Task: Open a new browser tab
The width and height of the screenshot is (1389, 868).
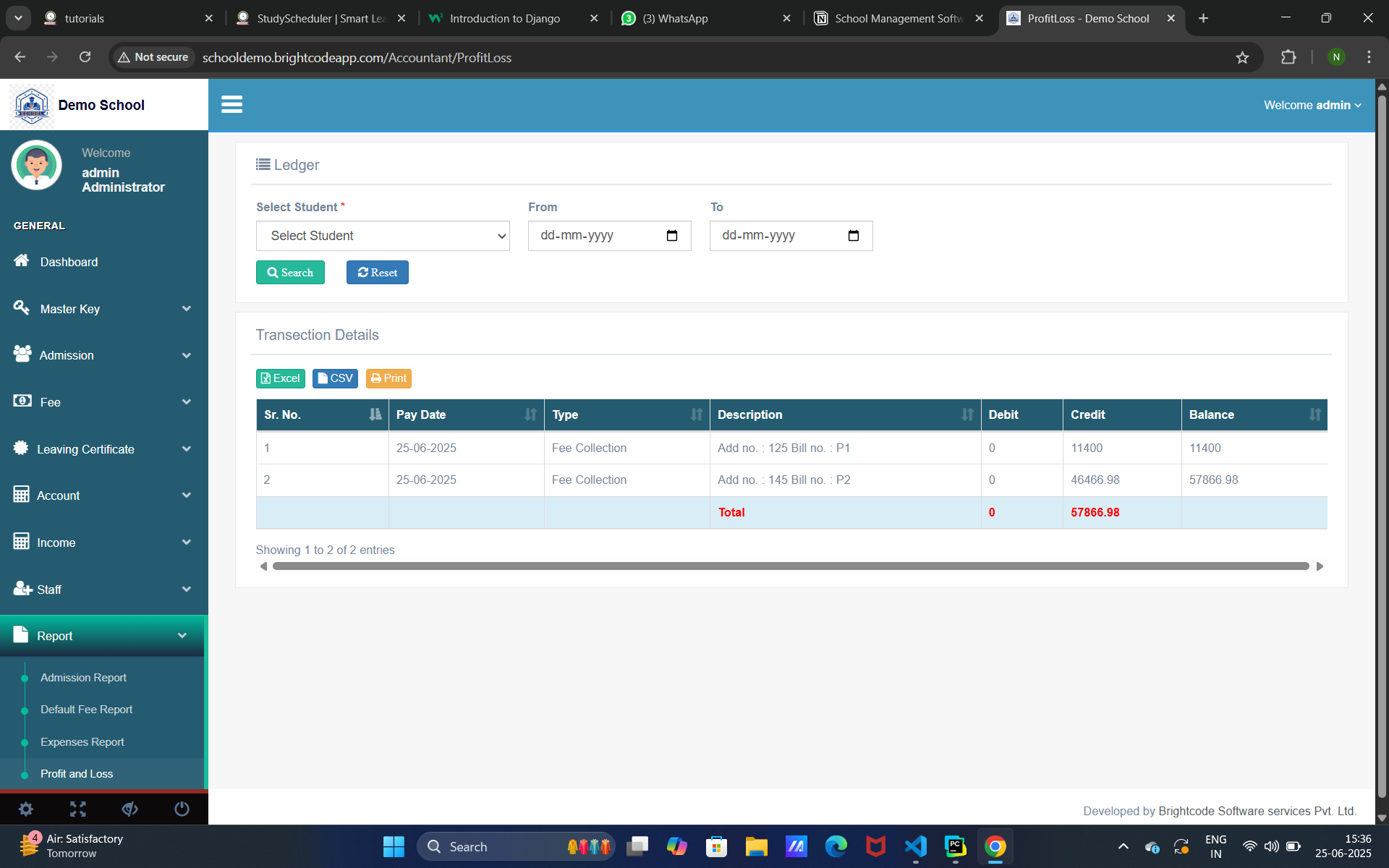Action: tap(1203, 18)
